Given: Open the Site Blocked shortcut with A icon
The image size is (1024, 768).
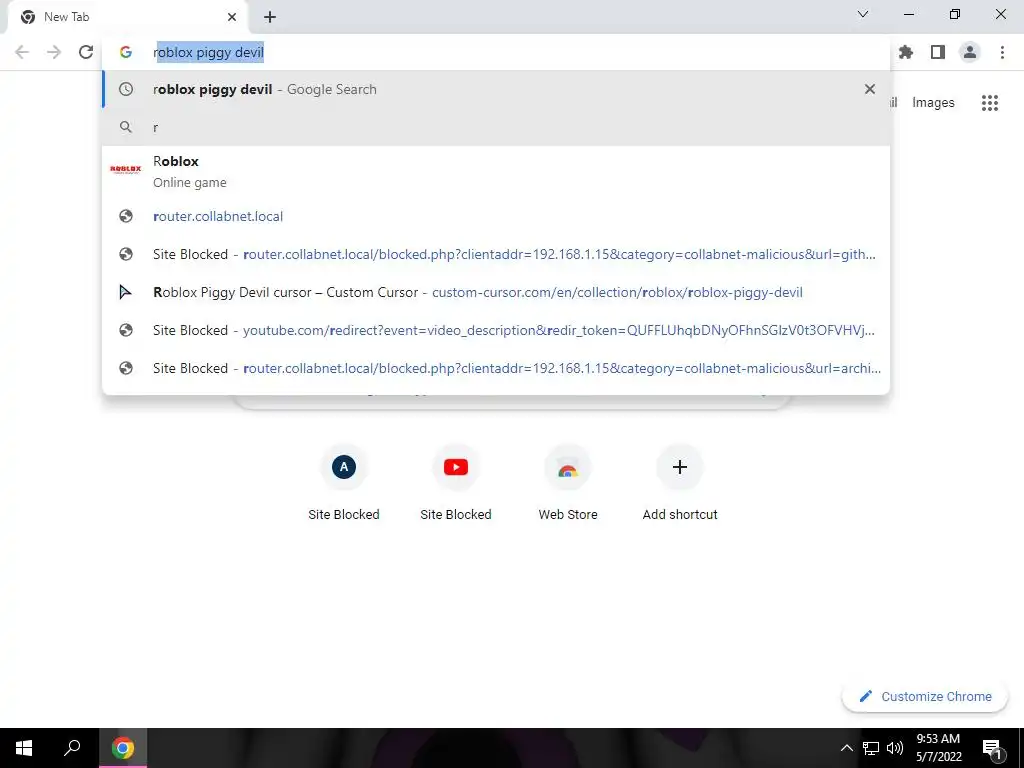Looking at the screenshot, I should [x=344, y=483].
